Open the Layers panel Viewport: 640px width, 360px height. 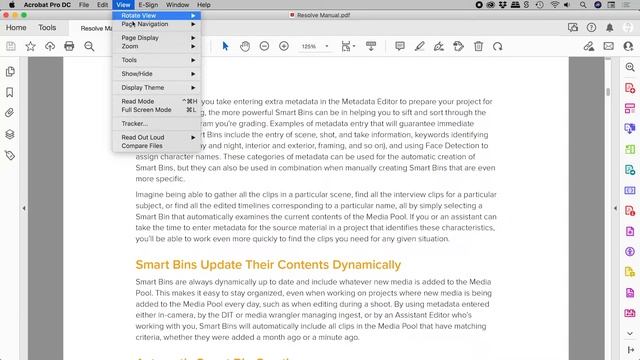click(10, 134)
